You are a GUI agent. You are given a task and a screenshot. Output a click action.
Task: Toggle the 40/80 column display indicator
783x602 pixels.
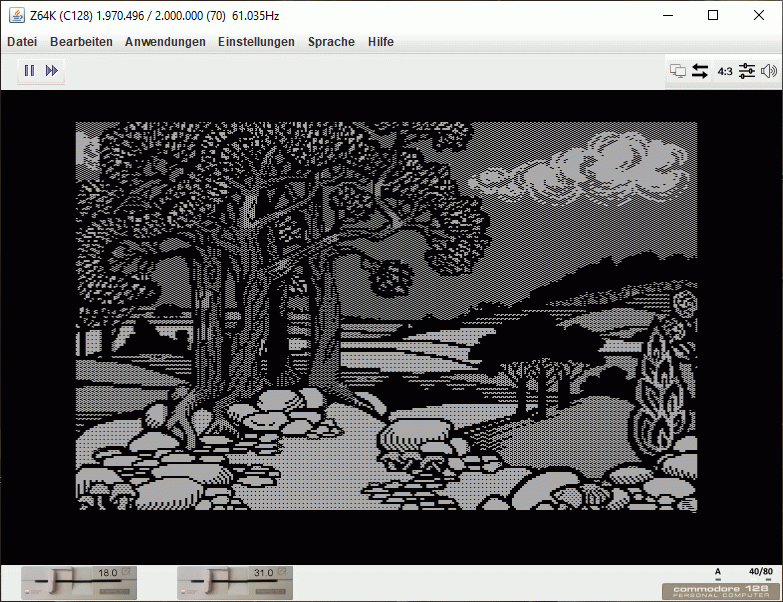tap(761, 572)
